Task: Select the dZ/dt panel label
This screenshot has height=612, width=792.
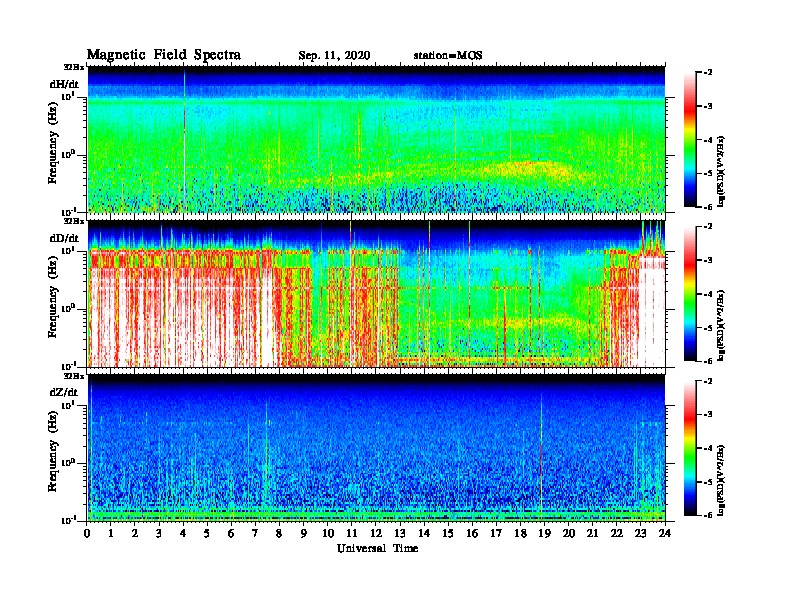Action: tap(64, 392)
